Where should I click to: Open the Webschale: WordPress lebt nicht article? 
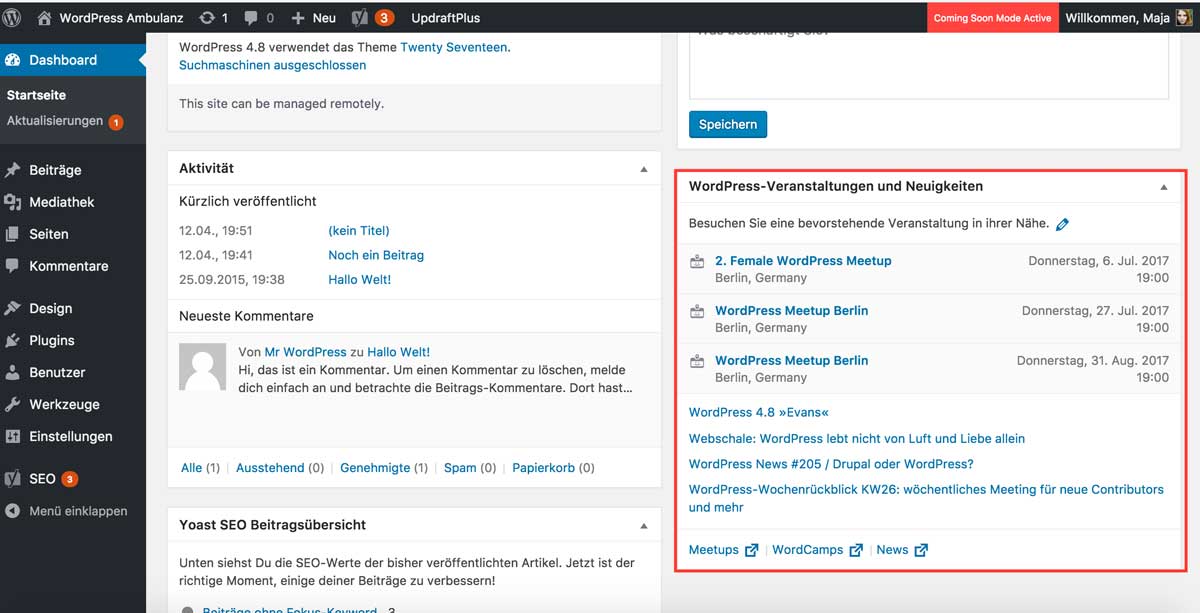click(857, 438)
